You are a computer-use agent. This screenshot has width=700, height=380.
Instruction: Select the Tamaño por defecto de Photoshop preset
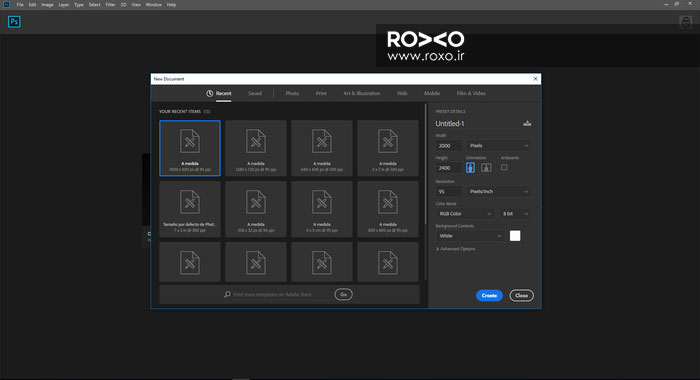point(190,209)
